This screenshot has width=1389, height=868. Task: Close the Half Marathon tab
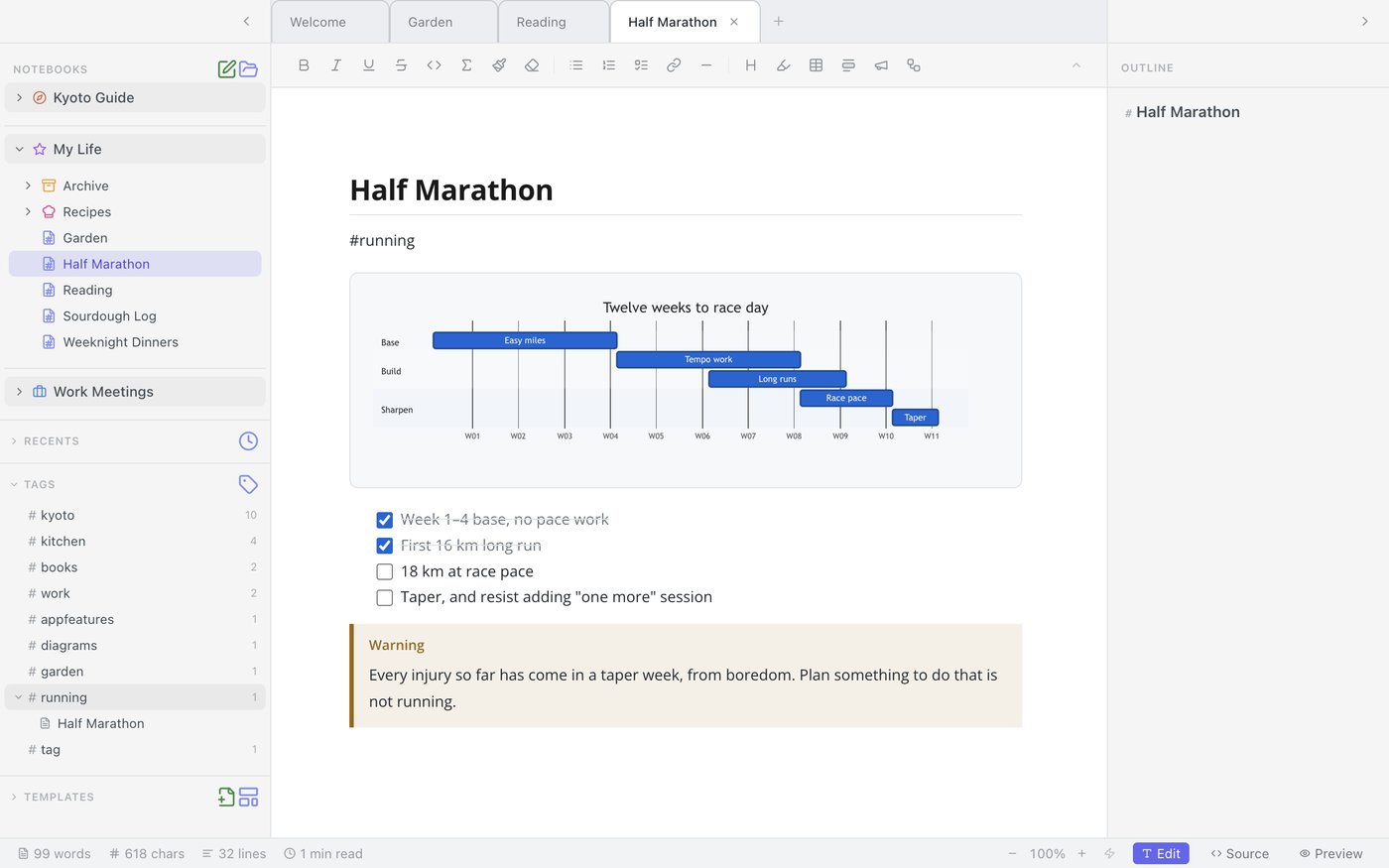pos(734,22)
